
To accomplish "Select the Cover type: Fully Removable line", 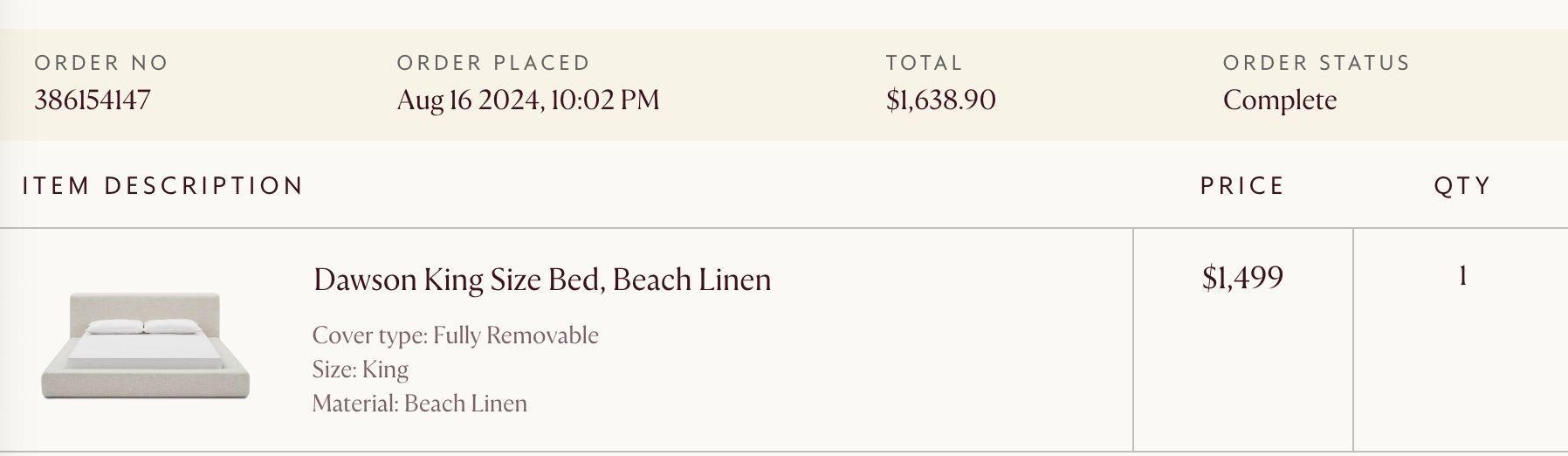I will tap(455, 335).
